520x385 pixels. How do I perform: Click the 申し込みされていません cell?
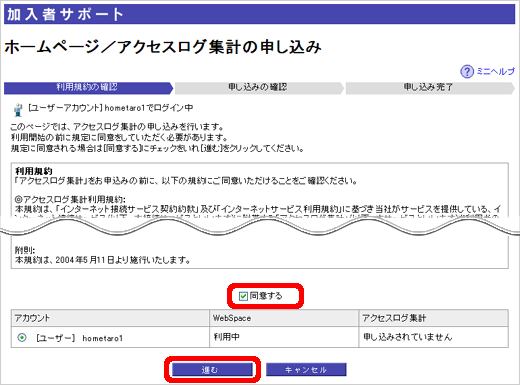click(x=433, y=337)
